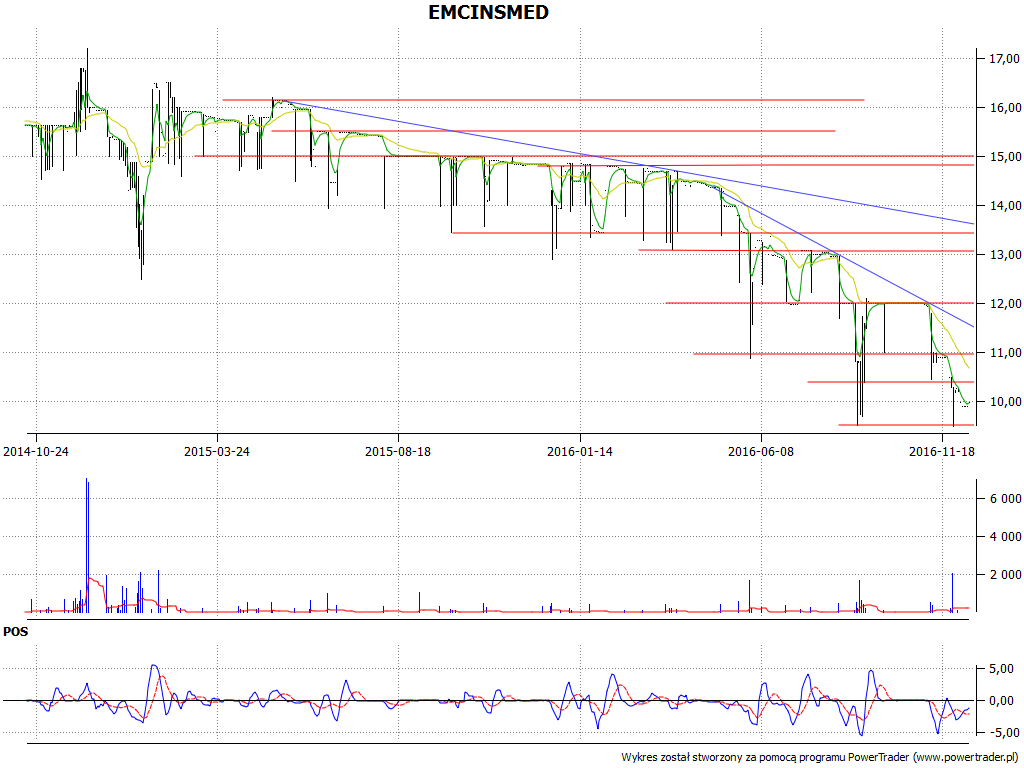Click the 16,00 price axis value
Viewport: 1024px width, 768px height.
[x=1004, y=108]
